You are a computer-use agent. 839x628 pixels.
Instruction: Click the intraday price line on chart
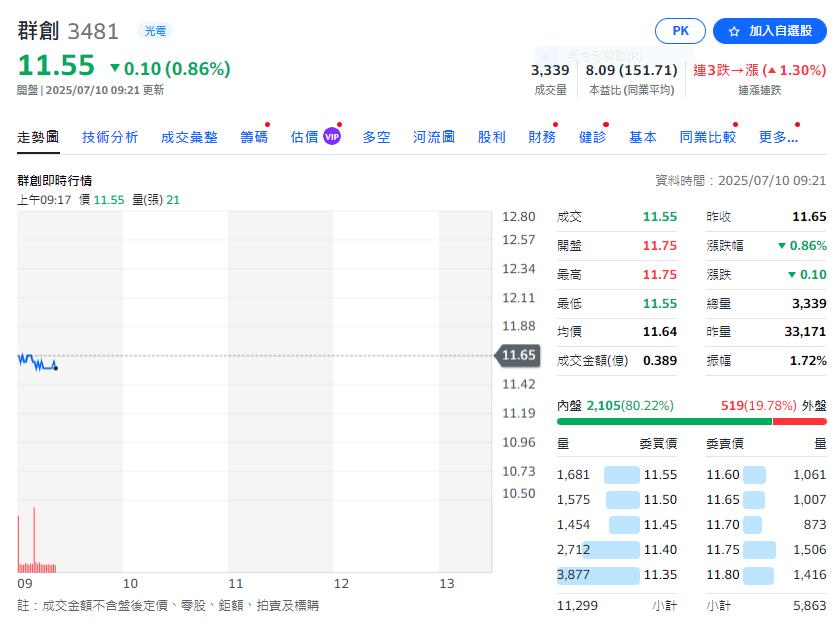[36, 363]
